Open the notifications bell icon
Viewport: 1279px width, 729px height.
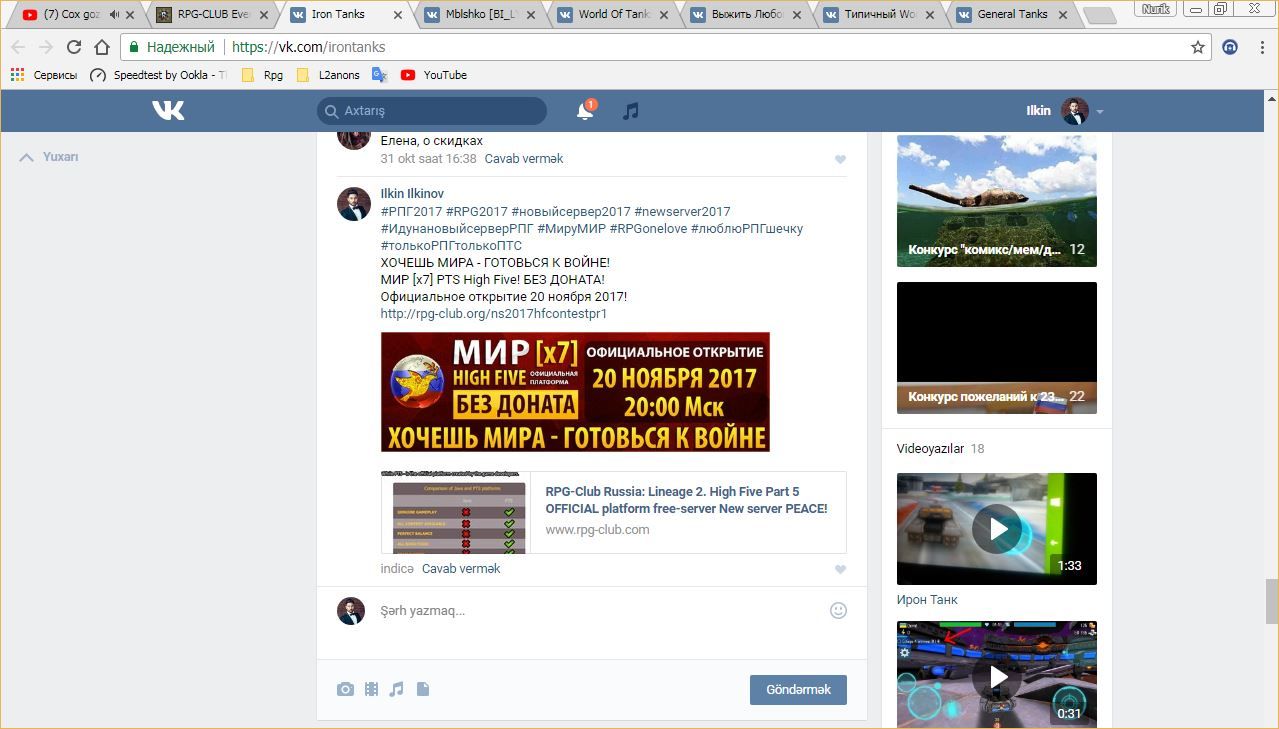point(585,111)
